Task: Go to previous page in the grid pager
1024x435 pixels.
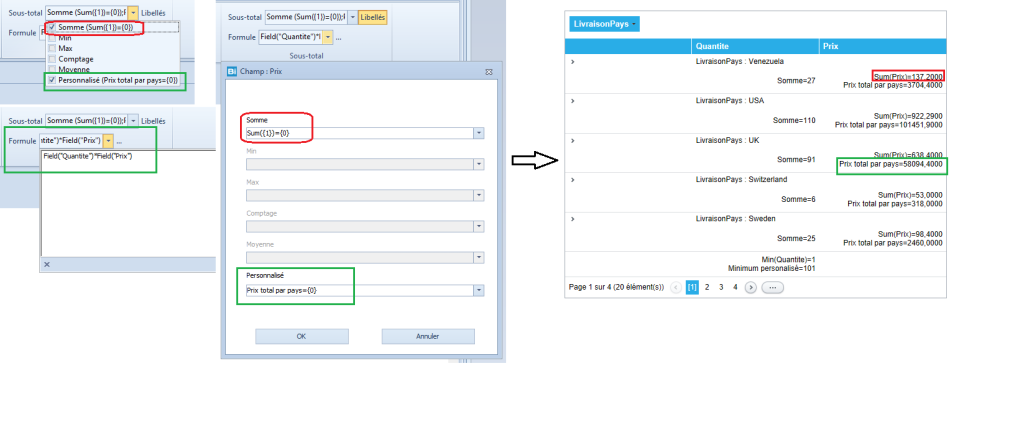Action: click(676, 287)
